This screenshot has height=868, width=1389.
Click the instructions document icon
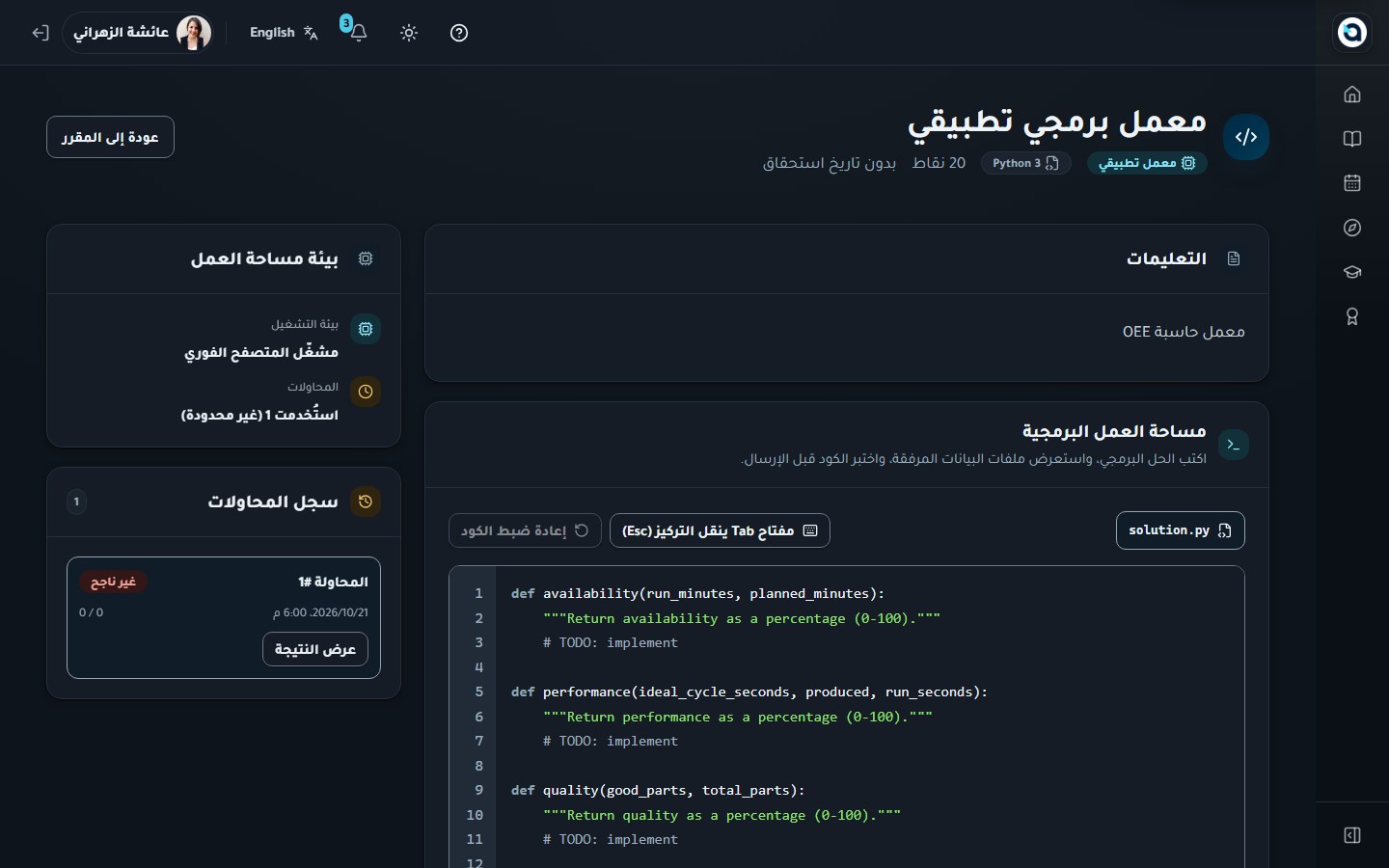[1234, 258]
